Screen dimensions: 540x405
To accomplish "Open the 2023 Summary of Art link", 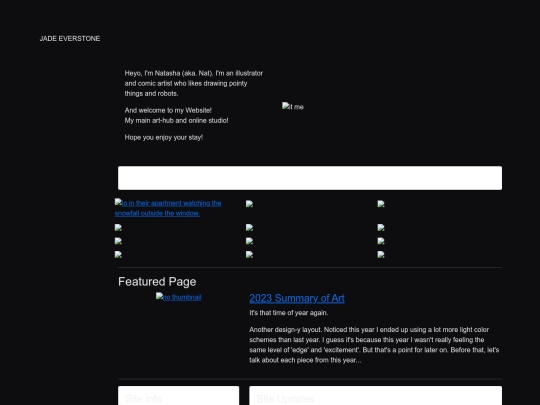I will tap(297, 298).
